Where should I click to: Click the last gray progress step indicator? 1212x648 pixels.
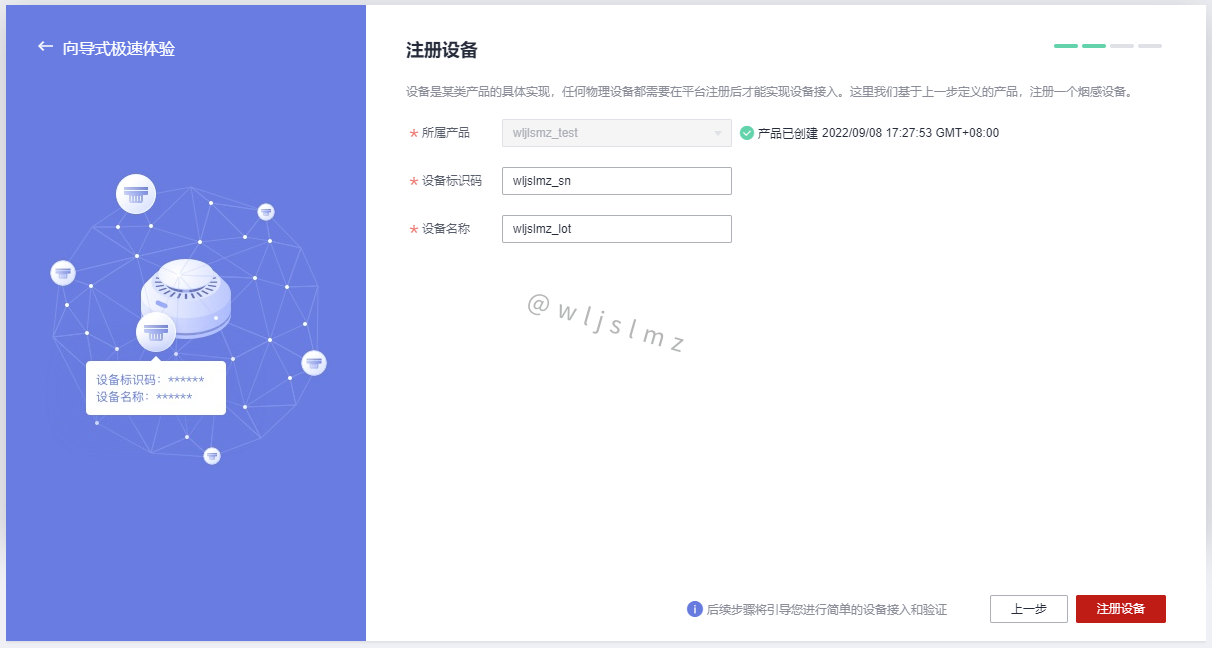click(1150, 46)
